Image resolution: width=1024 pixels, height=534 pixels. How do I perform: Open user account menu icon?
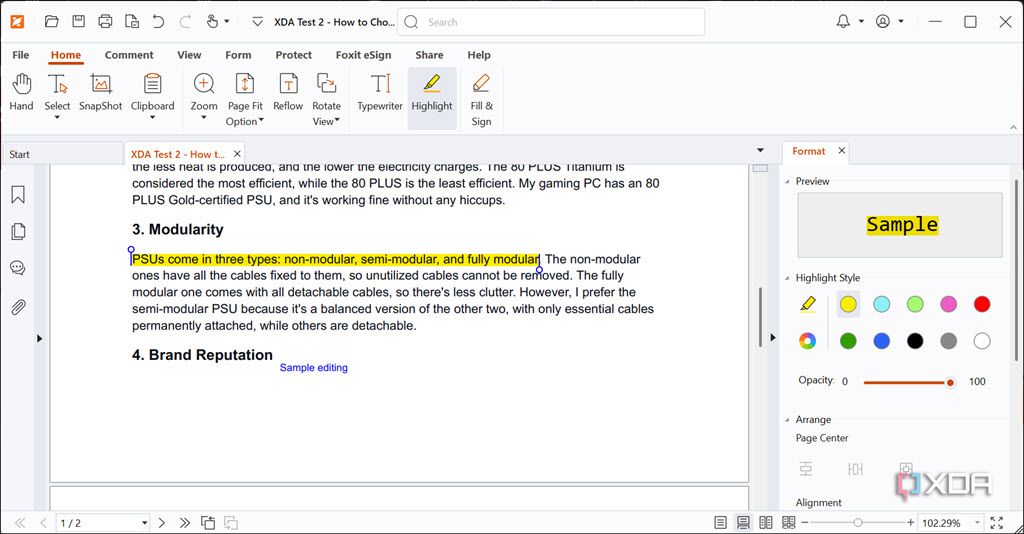click(883, 22)
